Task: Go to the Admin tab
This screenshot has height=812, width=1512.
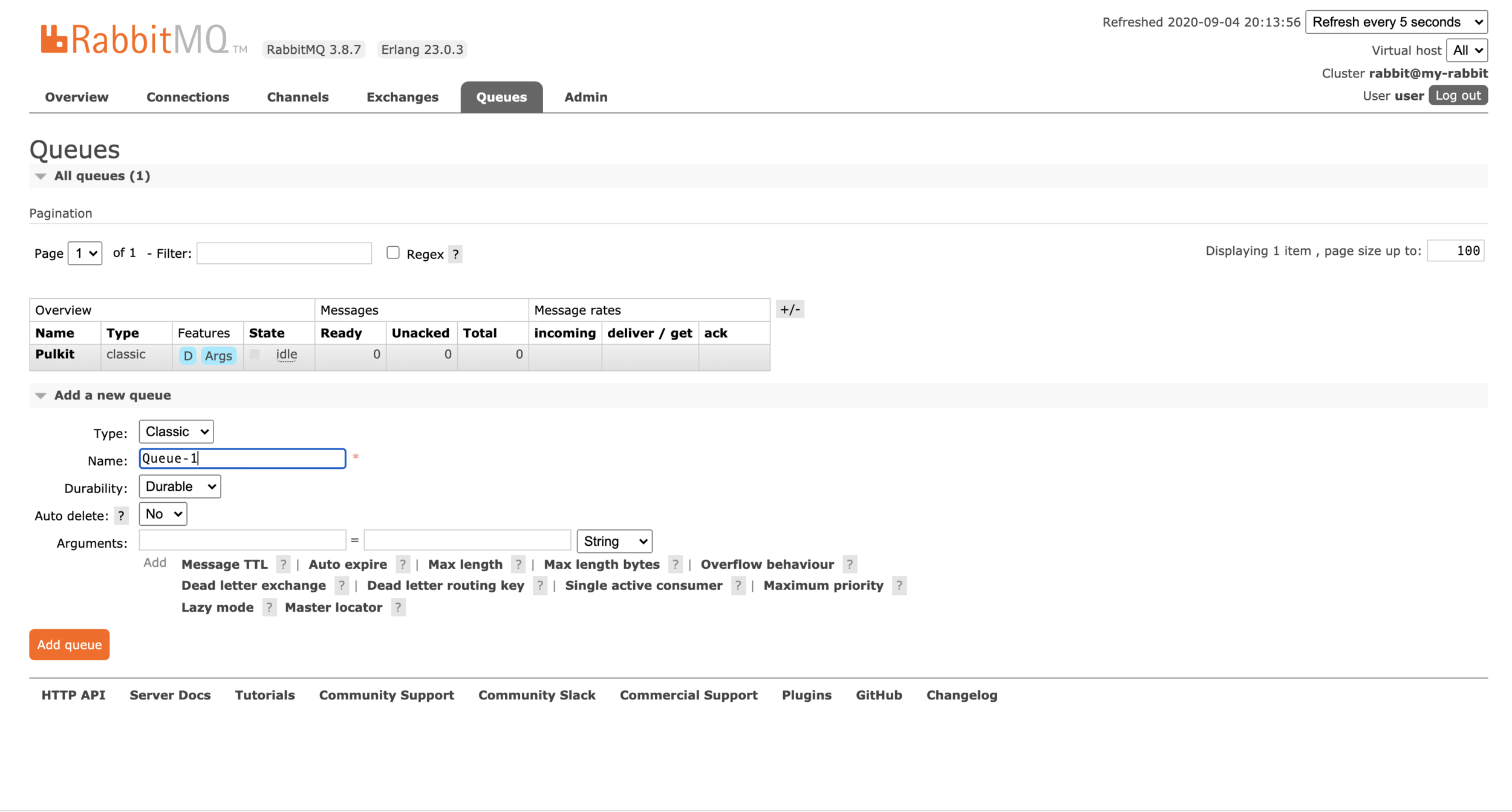Action: click(x=585, y=97)
